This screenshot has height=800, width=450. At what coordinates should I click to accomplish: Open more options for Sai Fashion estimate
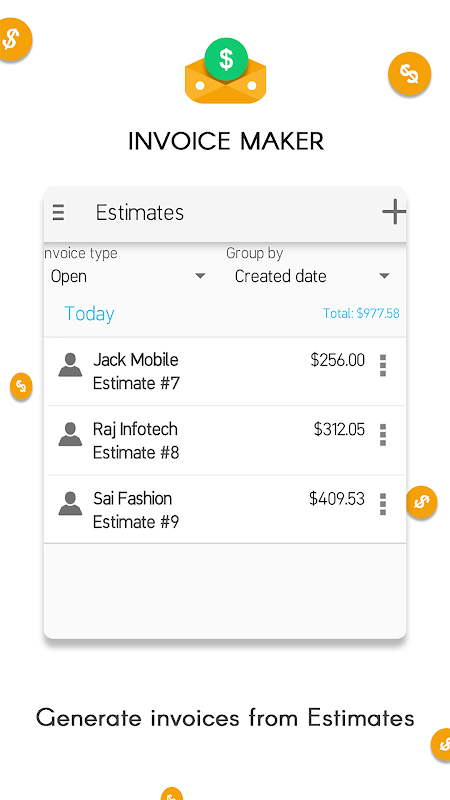pos(383,504)
